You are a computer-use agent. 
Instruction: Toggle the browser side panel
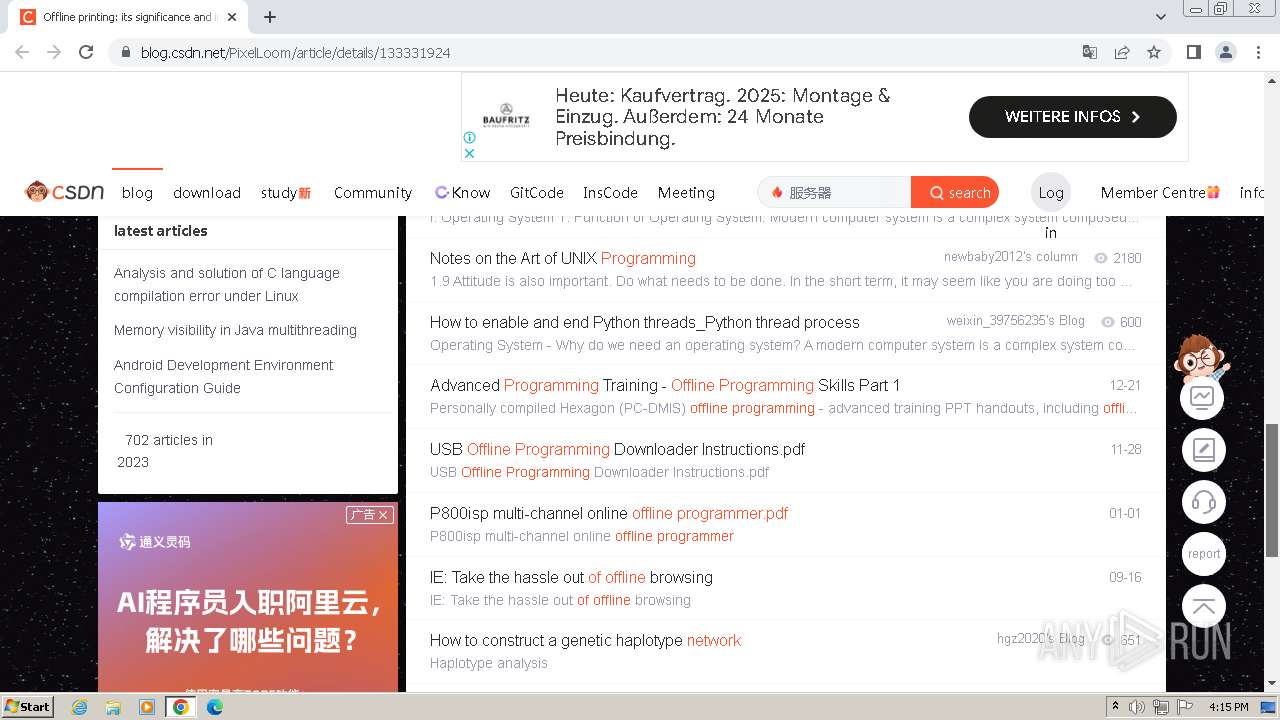1193,52
